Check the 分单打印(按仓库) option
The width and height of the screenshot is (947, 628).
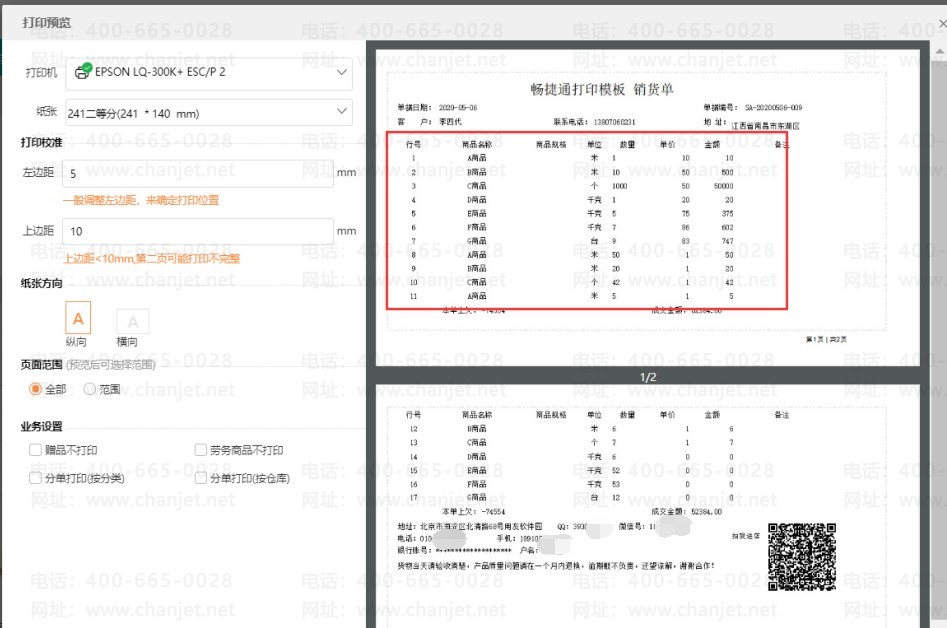pos(201,478)
